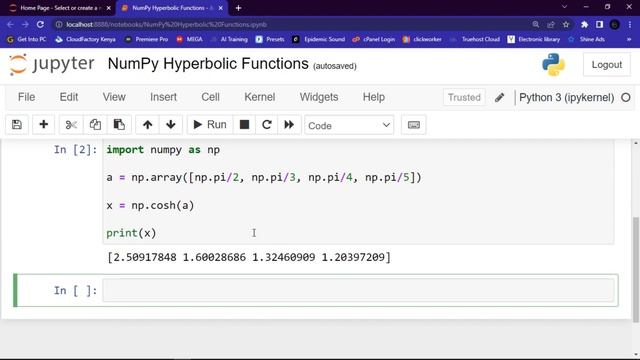
Task: Open the File menu
Action: (x=27, y=97)
